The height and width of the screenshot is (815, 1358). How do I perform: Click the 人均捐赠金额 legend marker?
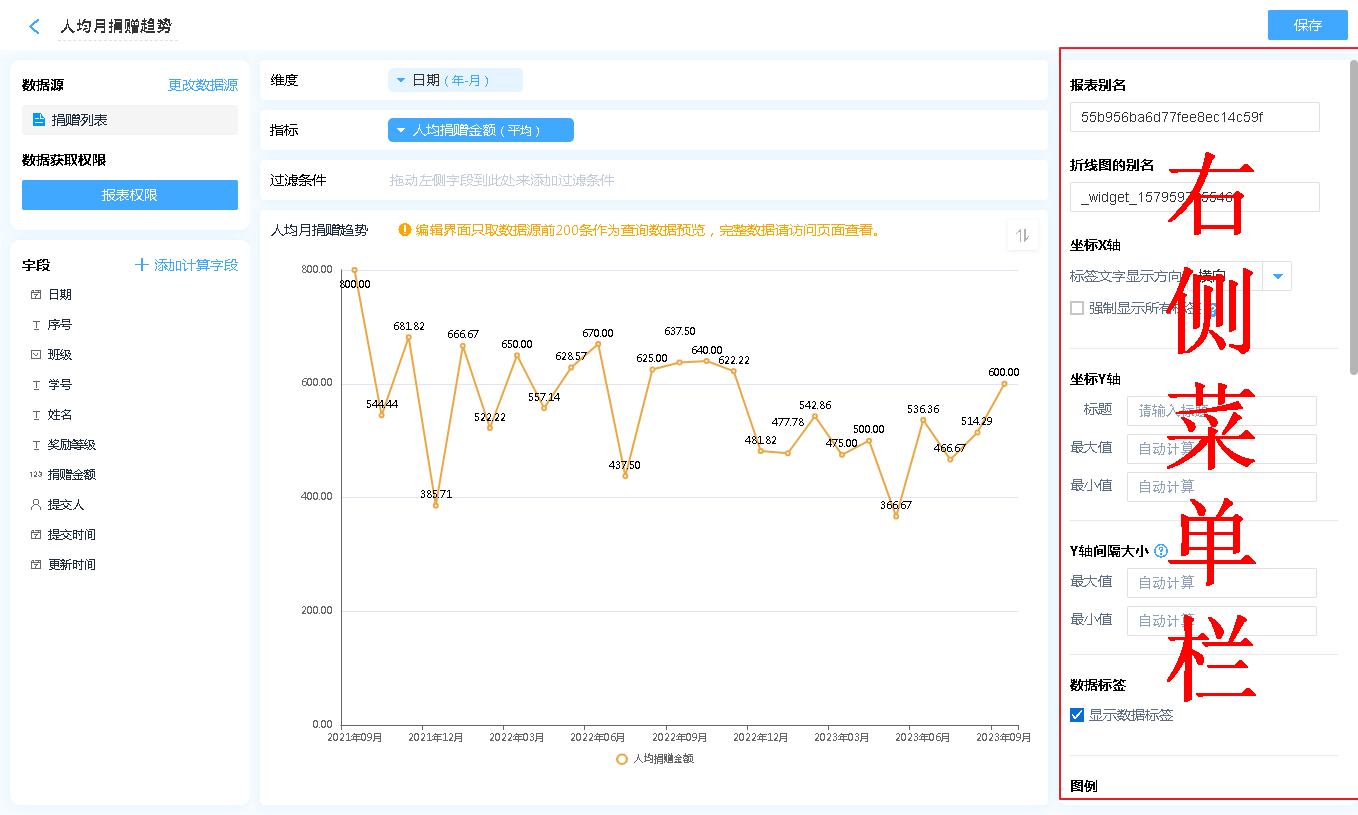(622, 759)
